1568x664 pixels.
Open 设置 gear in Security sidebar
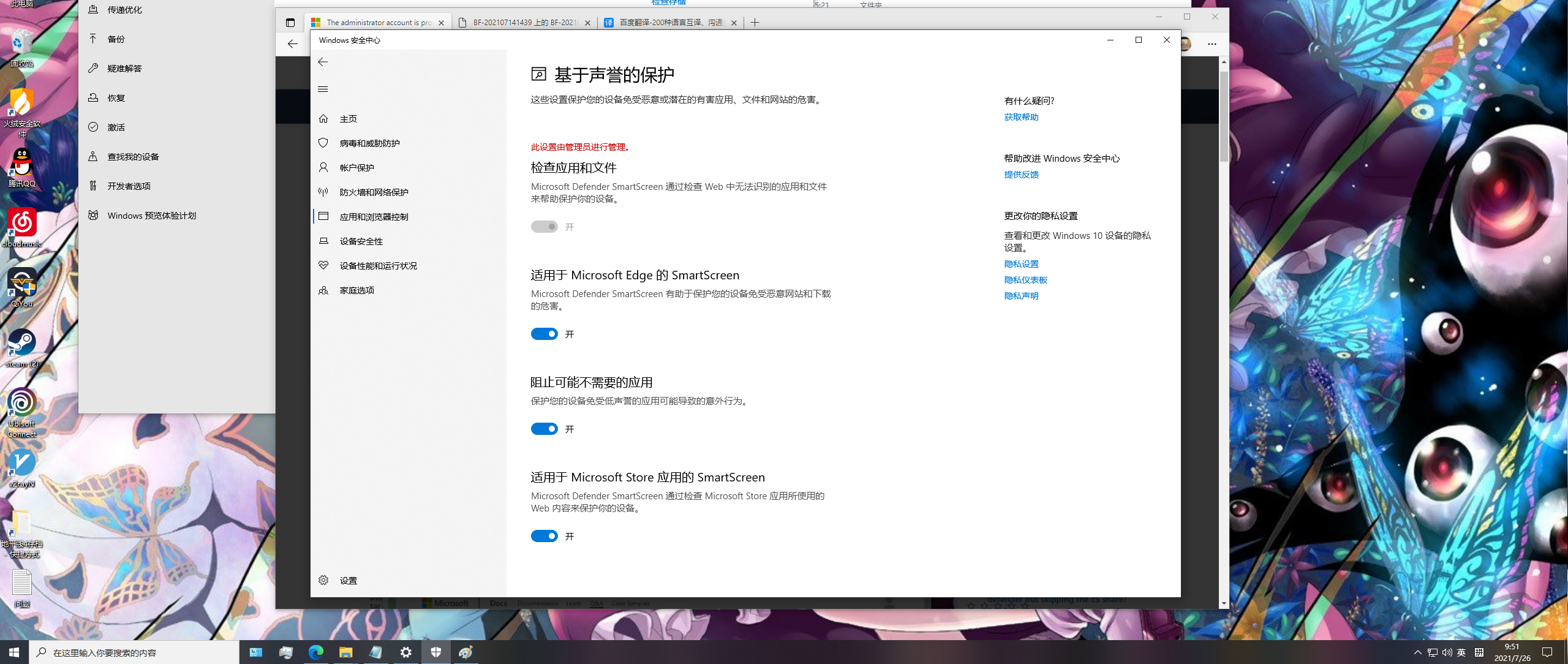(409, 581)
